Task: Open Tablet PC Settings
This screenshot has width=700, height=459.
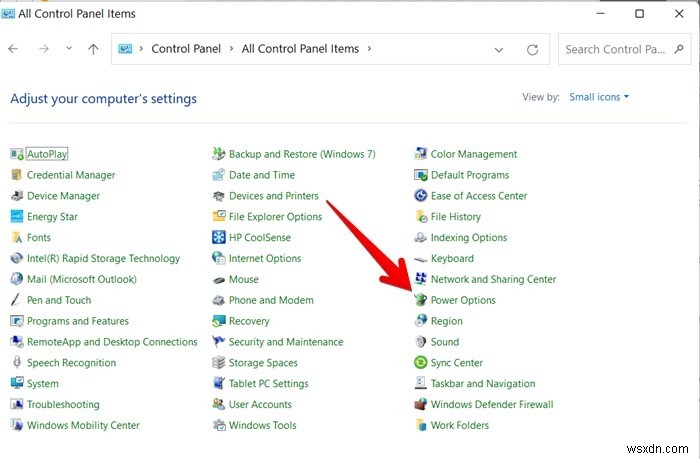Action: click(x=268, y=384)
